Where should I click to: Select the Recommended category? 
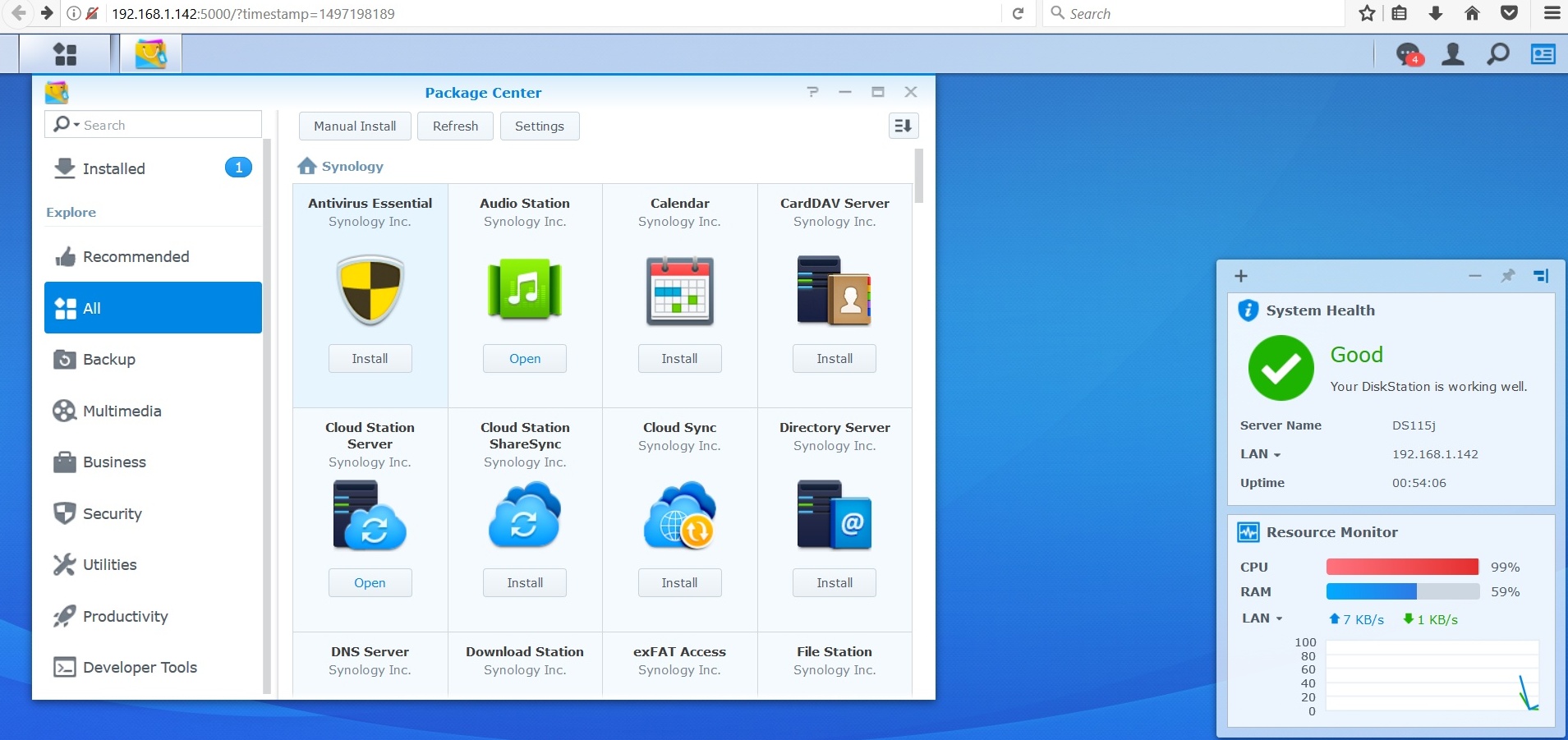click(x=153, y=257)
